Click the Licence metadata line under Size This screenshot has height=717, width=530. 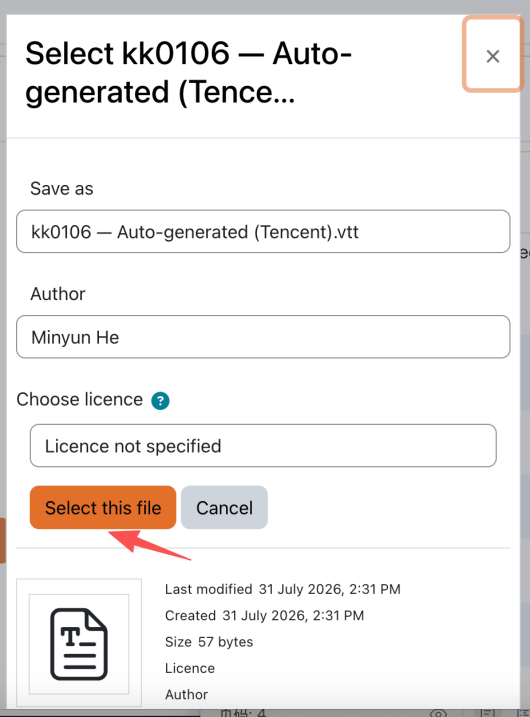pyautogui.click(x=190, y=668)
